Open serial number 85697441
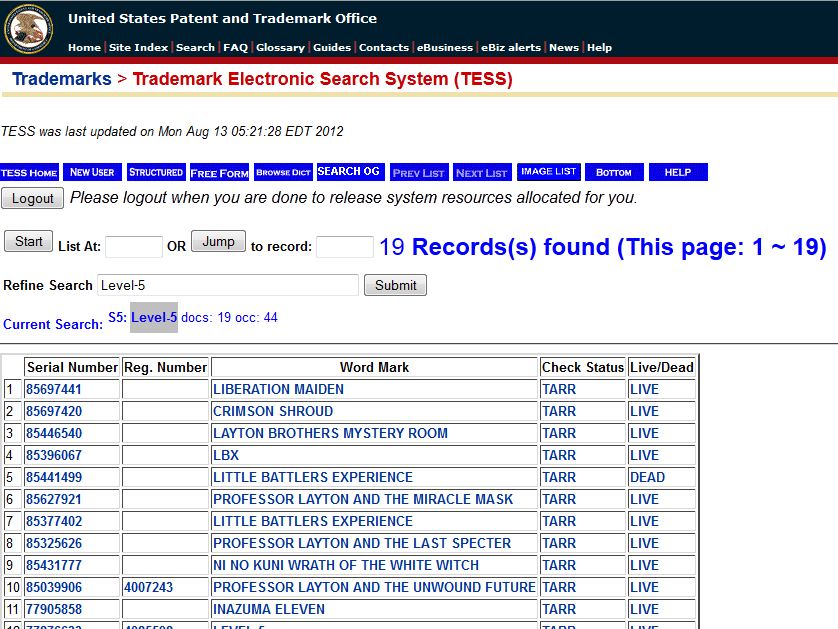838x629 pixels. point(54,389)
